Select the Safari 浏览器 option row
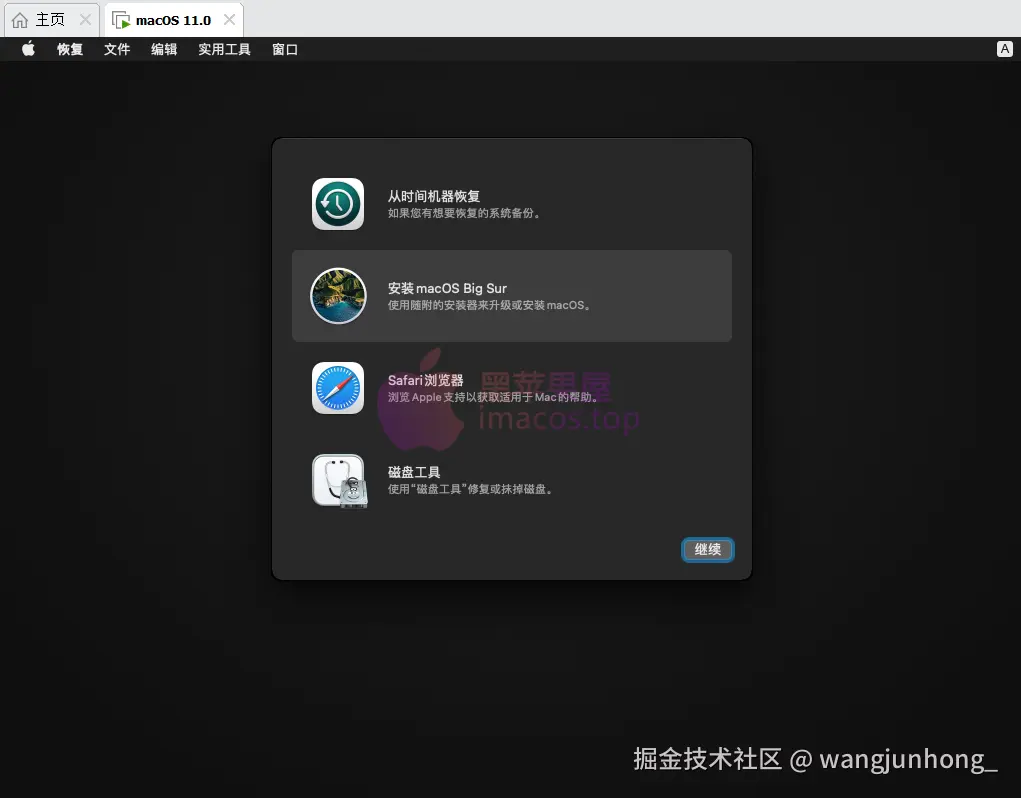The height and width of the screenshot is (798, 1021). tap(512, 388)
